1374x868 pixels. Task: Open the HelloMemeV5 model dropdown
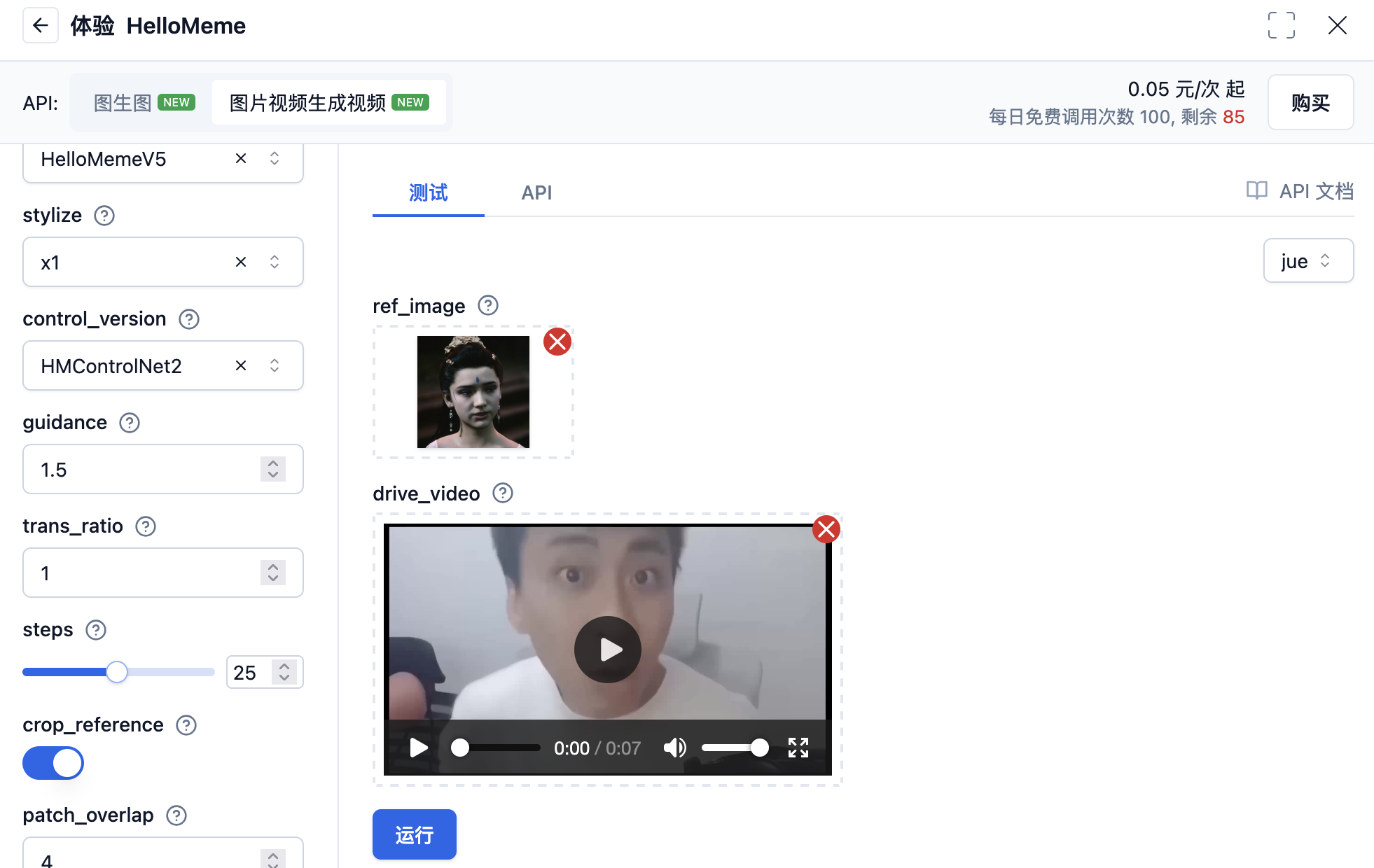(275, 159)
